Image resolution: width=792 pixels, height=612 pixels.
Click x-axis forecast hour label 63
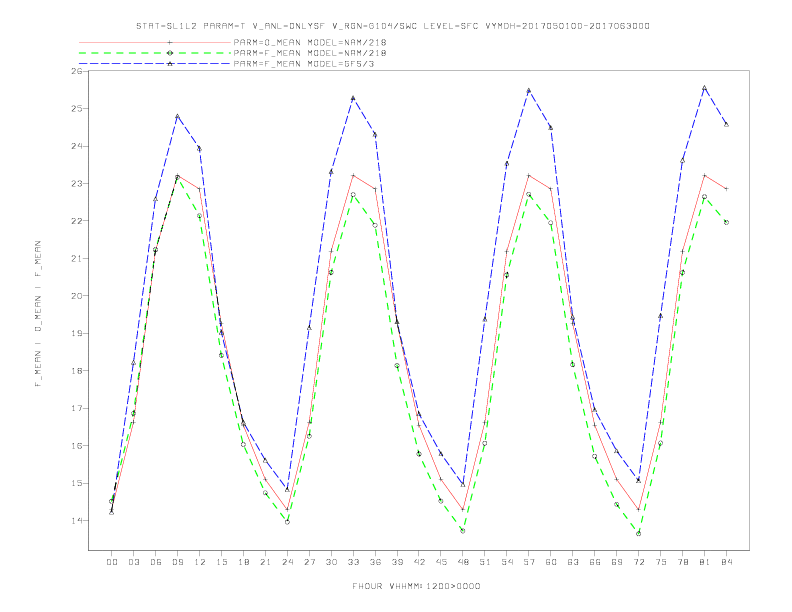573,562
